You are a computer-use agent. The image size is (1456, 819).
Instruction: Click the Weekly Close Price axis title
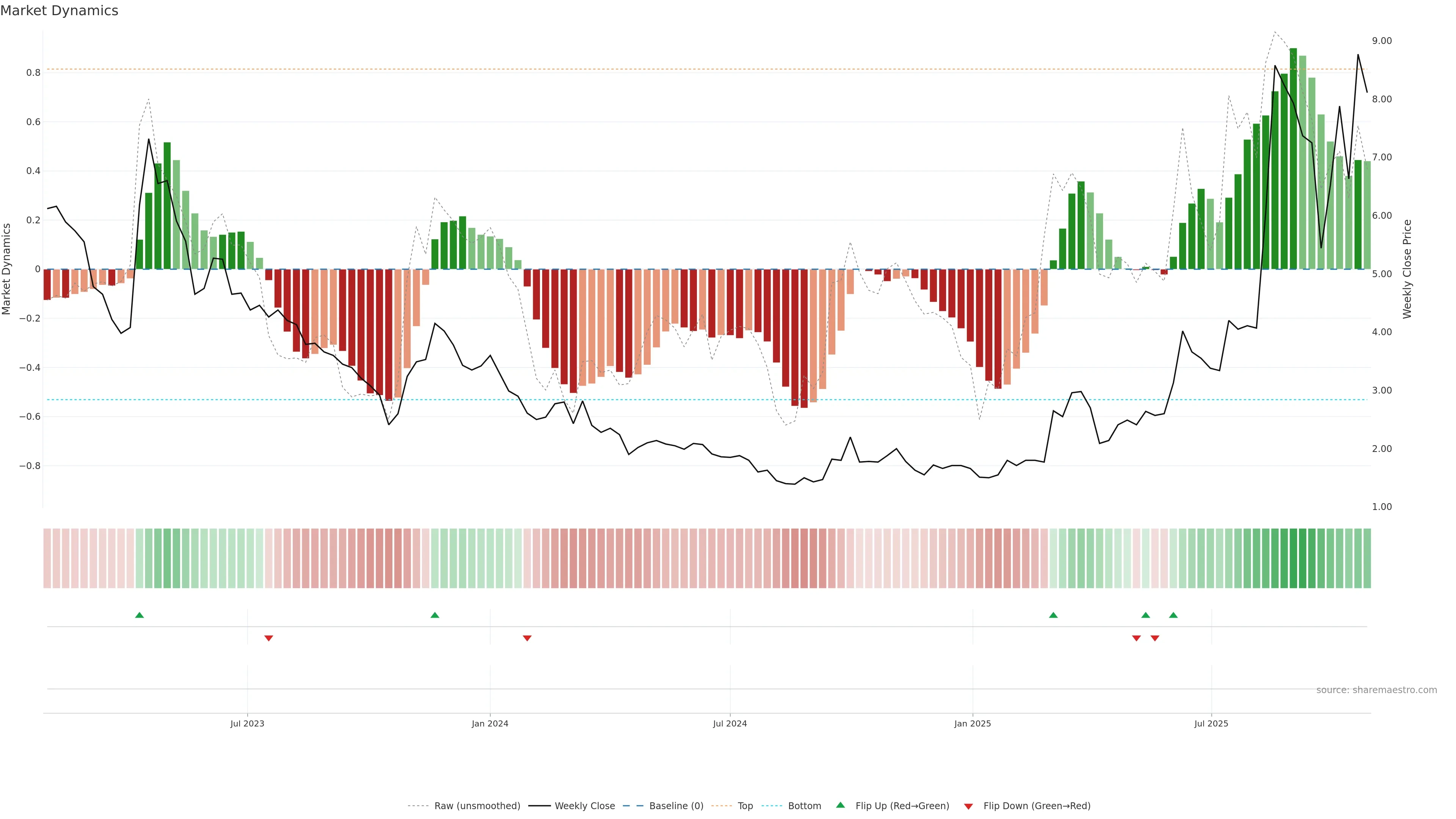pyautogui.click(x=1407, y=269)
